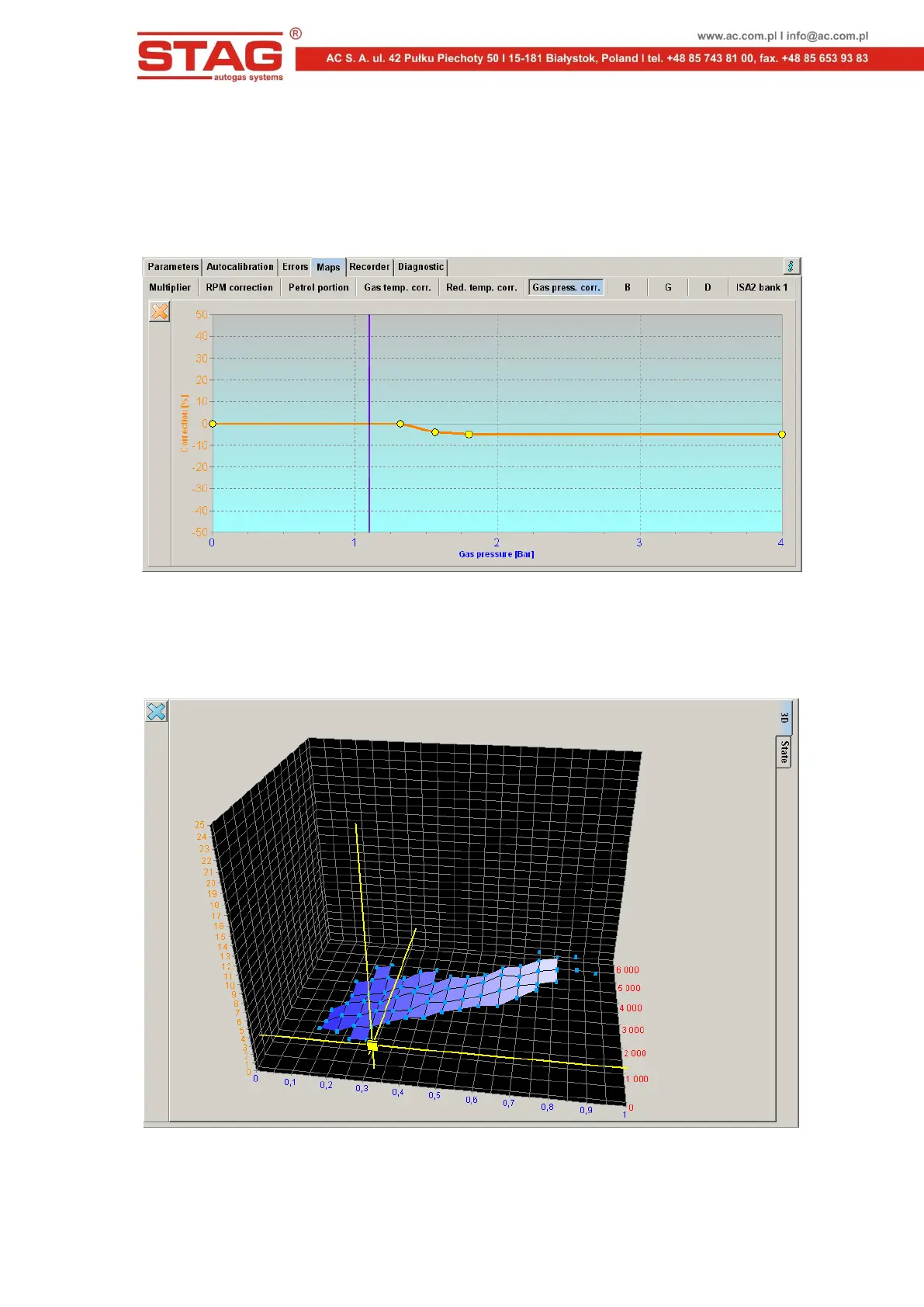924x1307 pixels.
Task: Open the RPM correction map
Action: [240, 287]
